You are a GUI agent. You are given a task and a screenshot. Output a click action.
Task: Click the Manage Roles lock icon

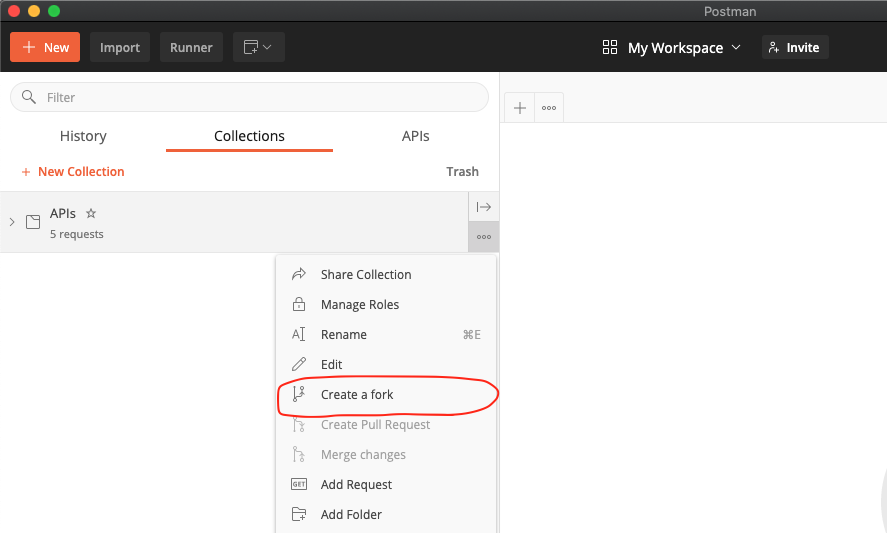pos(298,304)
